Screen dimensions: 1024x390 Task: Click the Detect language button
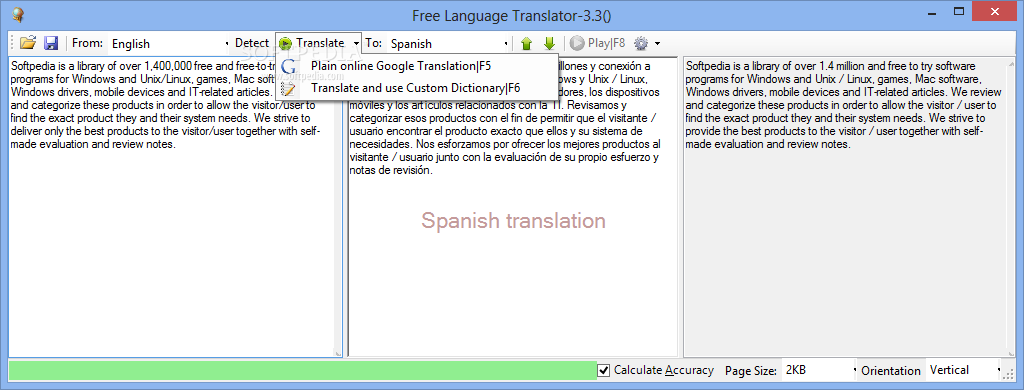(x=251, y=43)
